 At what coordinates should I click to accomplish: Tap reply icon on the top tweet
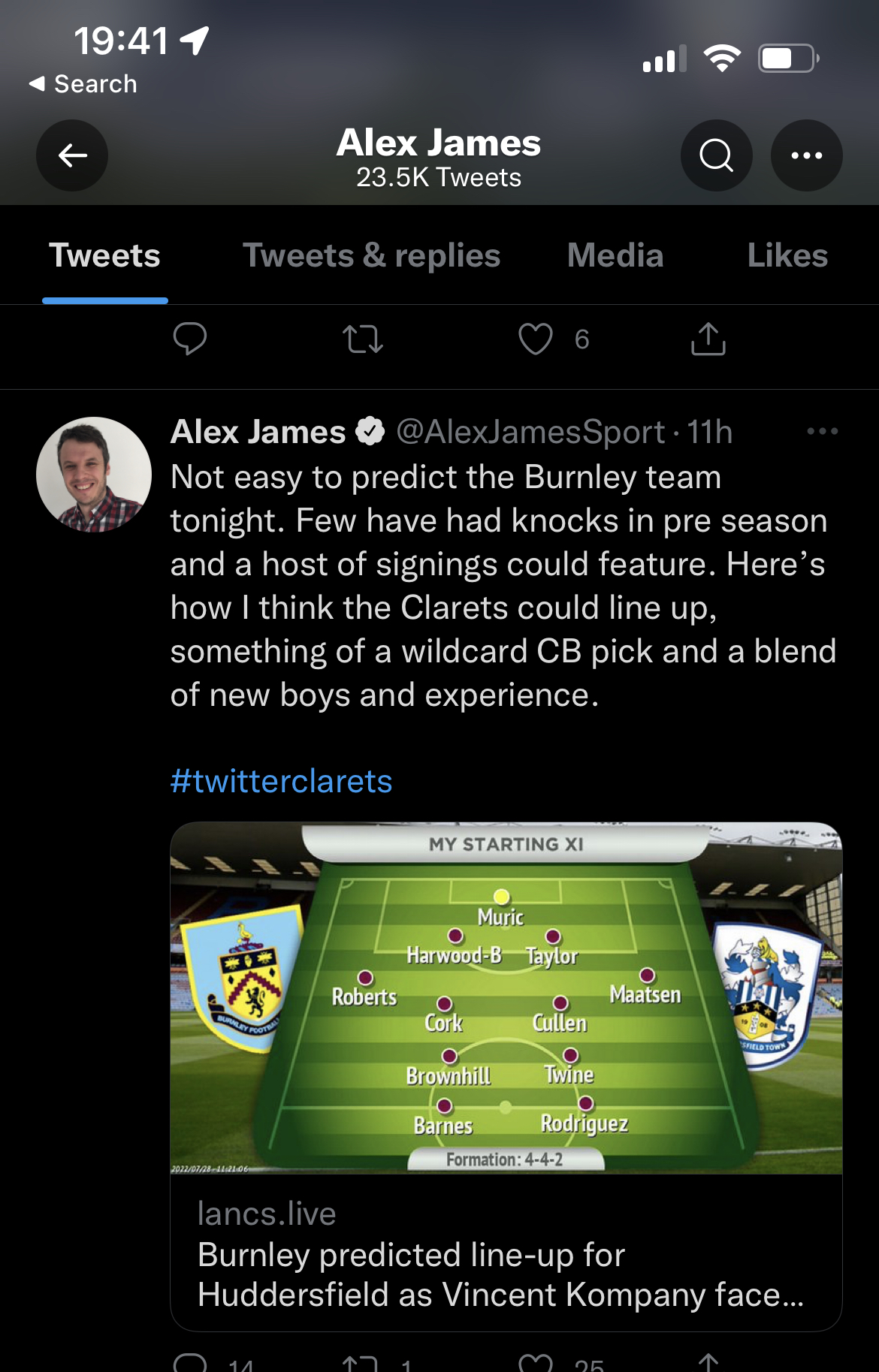[x=189, y=339]
